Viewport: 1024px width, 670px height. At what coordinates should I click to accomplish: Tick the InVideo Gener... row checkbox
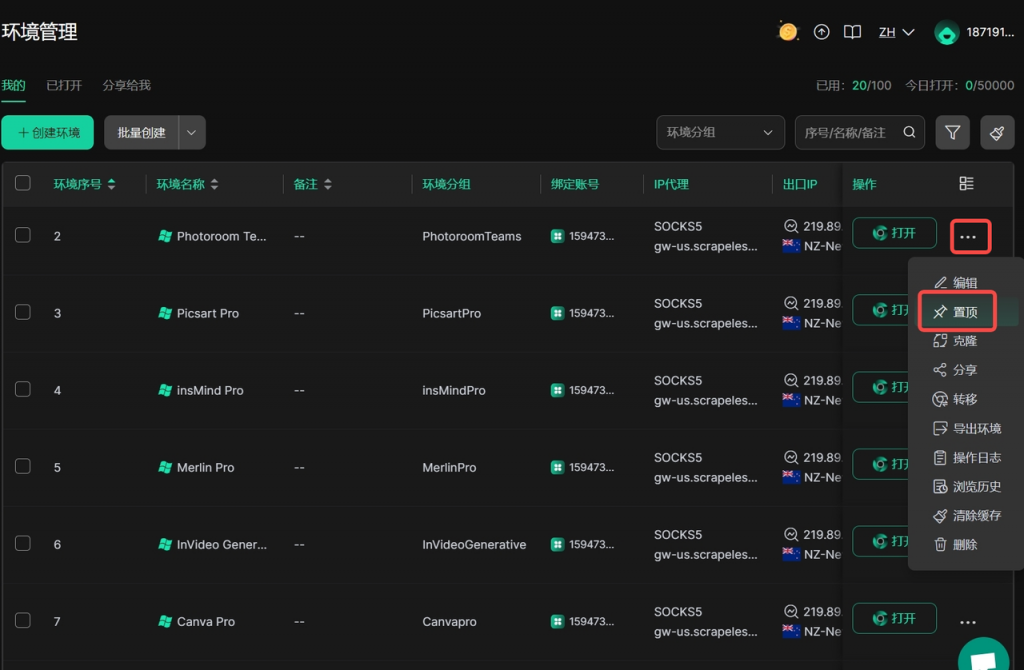[23, 543]
